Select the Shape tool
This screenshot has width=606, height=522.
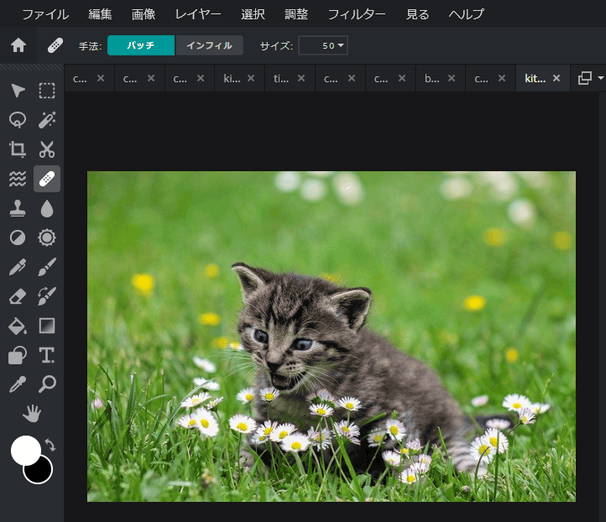point(18,355)
